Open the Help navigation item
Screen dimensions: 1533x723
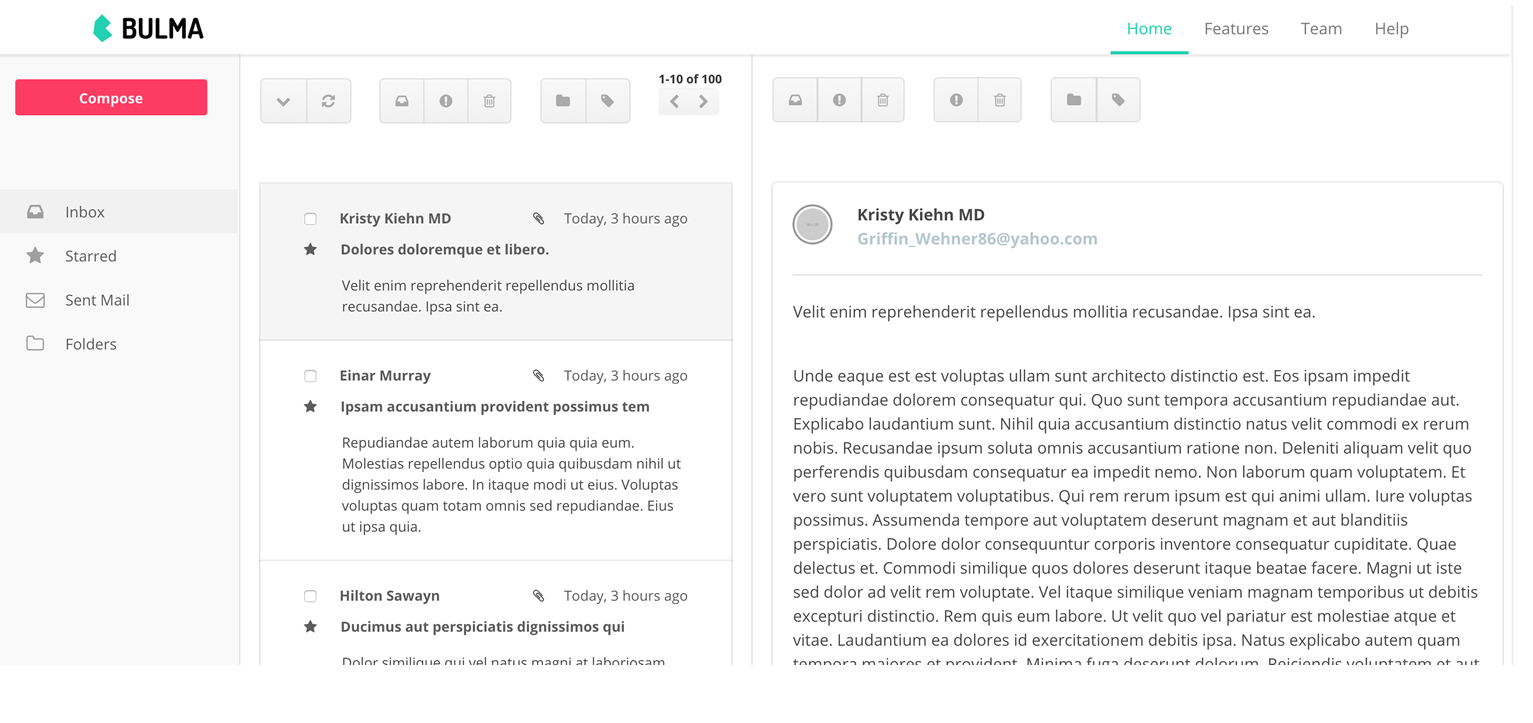pos(1391,28)
